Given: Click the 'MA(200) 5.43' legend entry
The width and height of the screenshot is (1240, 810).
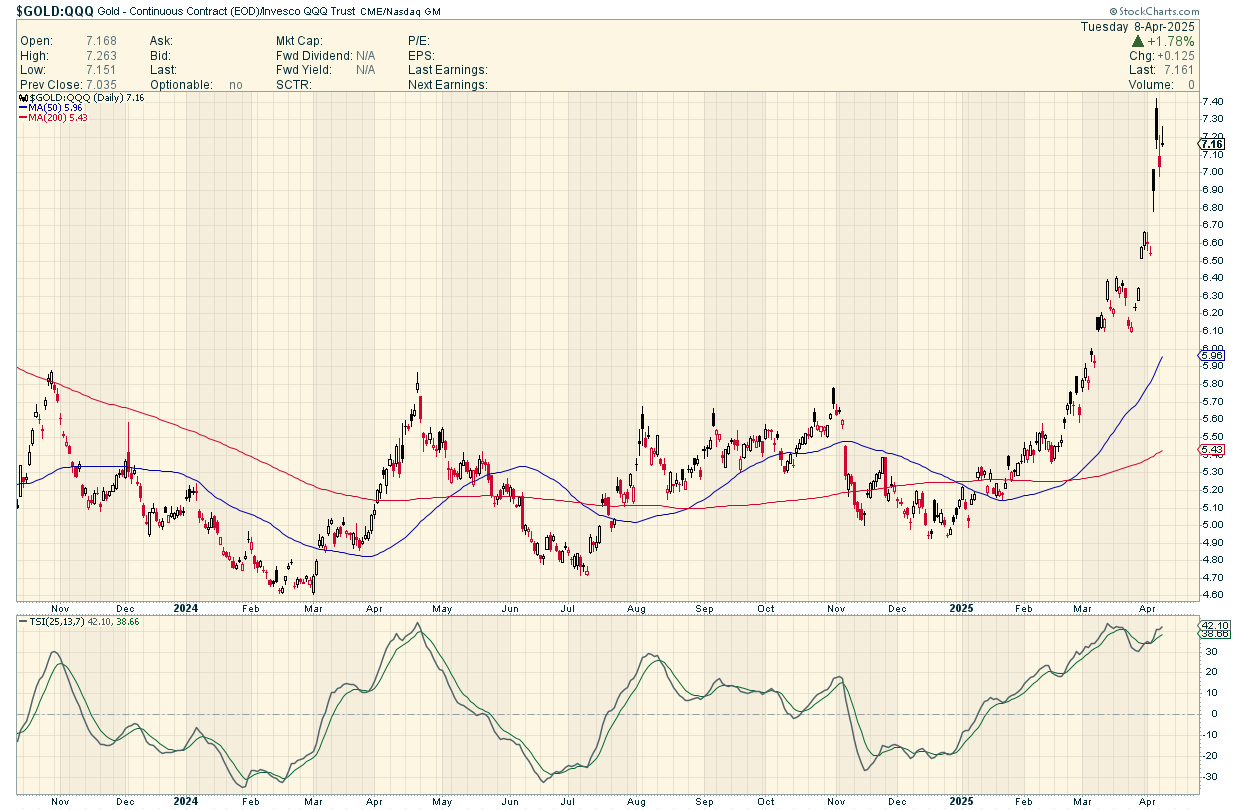Looking at the screenshot, I should pos(58,118).
